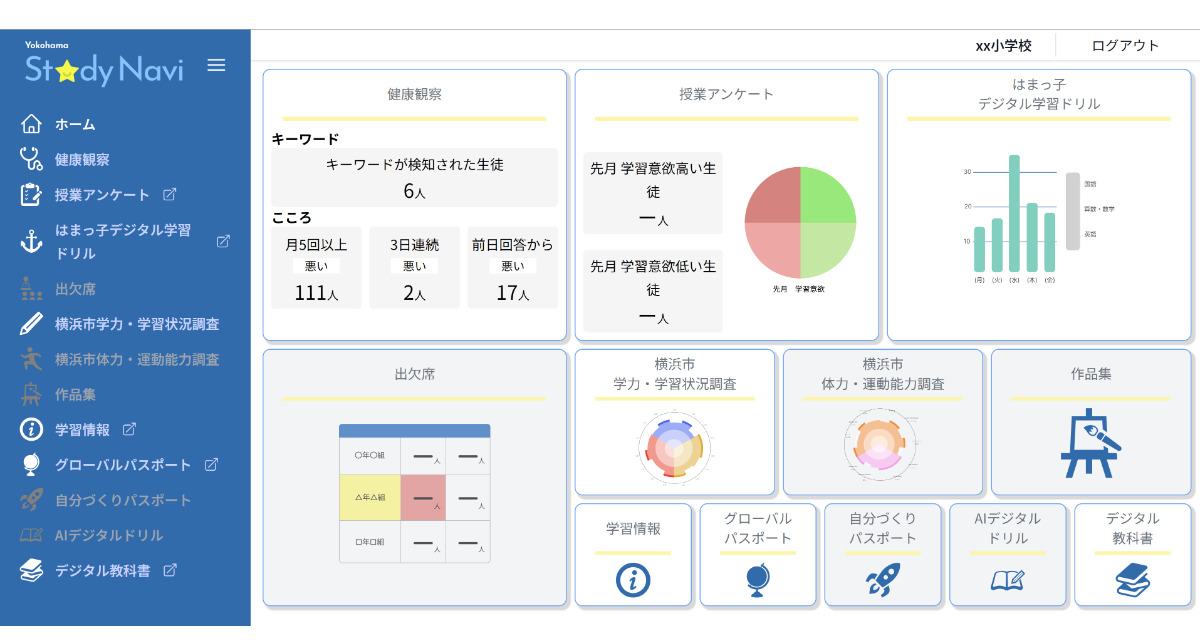Click the green segment of pie chart
The height and width of the screenshot is (640, 1200).
828,194
